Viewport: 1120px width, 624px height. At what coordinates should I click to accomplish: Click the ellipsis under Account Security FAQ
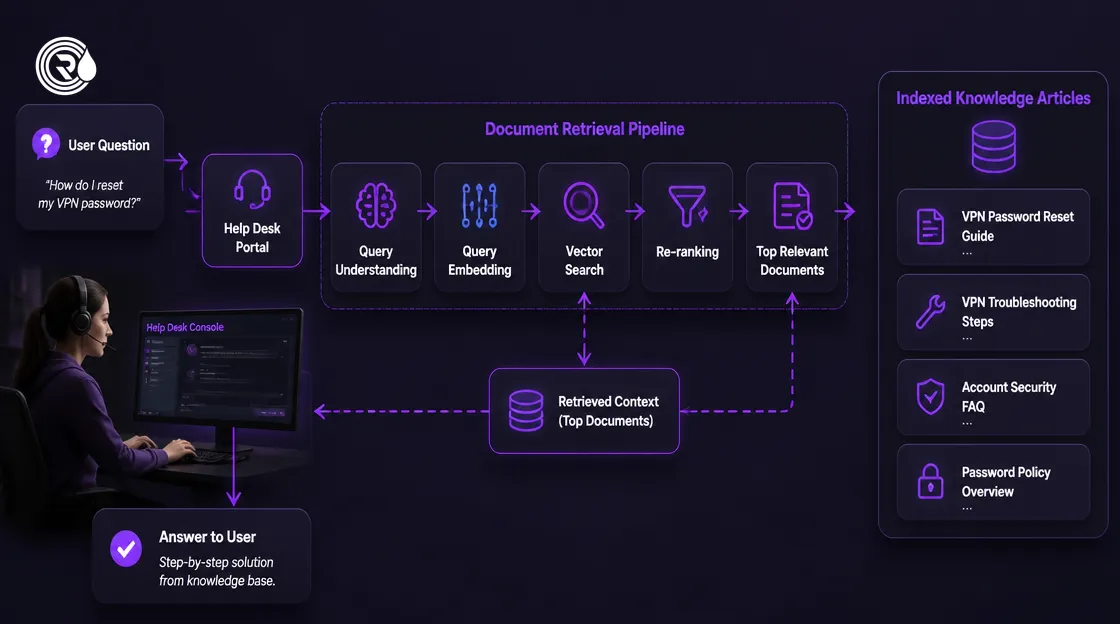click(966, 424)
